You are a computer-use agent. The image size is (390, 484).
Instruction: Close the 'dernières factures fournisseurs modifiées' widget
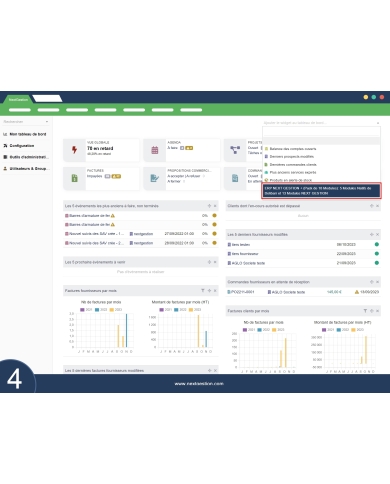pos(215,370)
